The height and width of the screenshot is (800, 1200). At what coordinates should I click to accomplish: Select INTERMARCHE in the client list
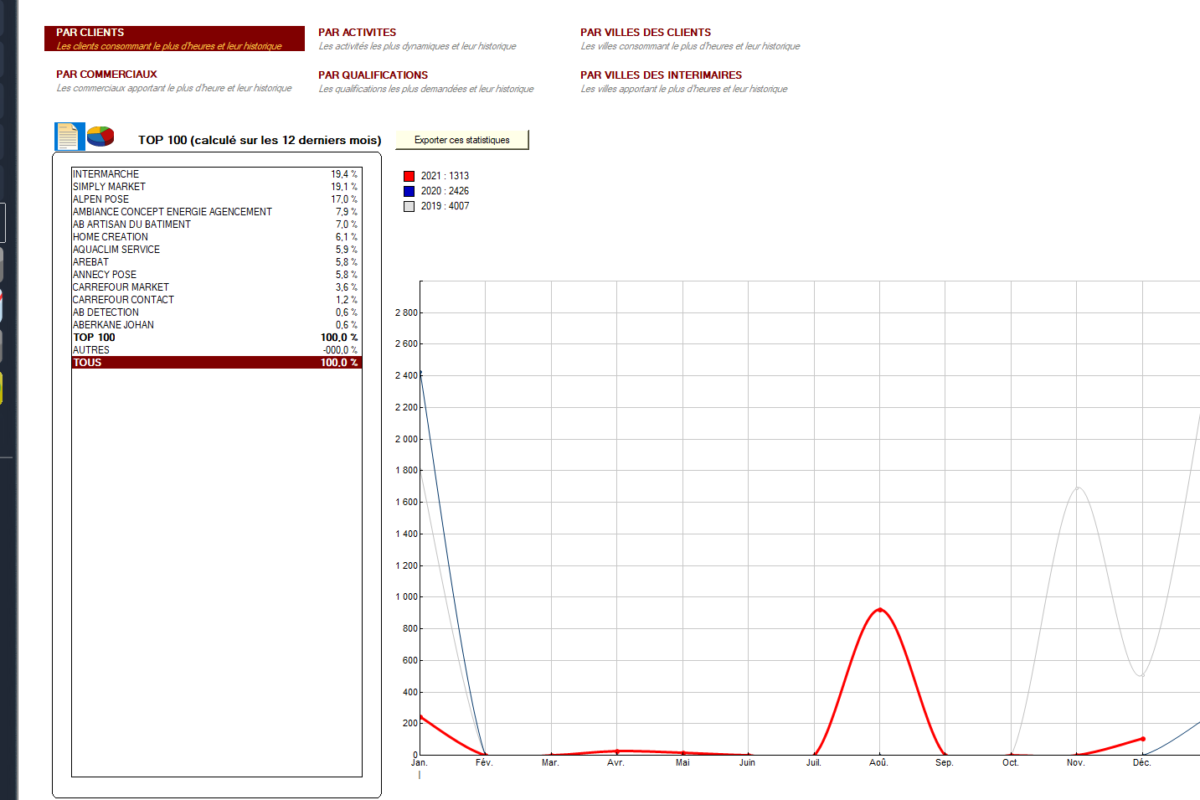pyautogui.click(x=106, y=174)
